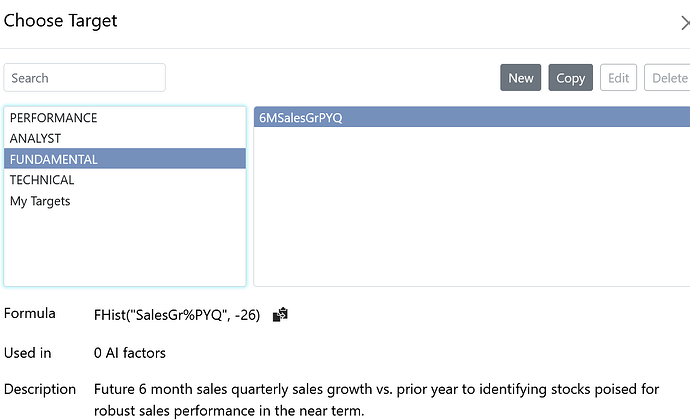Click into the Search field
Image resolution: width=690 pixels, height=420 pixels.
pos(85,78)
